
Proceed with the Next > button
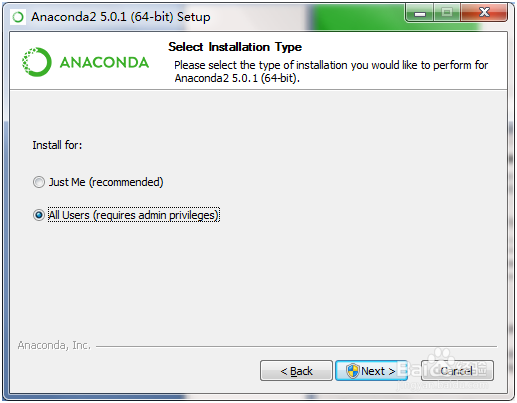point(371,370)
